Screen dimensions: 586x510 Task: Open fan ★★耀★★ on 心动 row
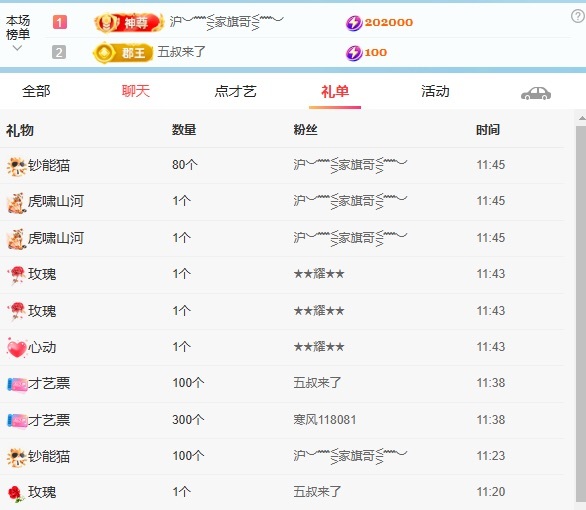[x=319, y=347]
